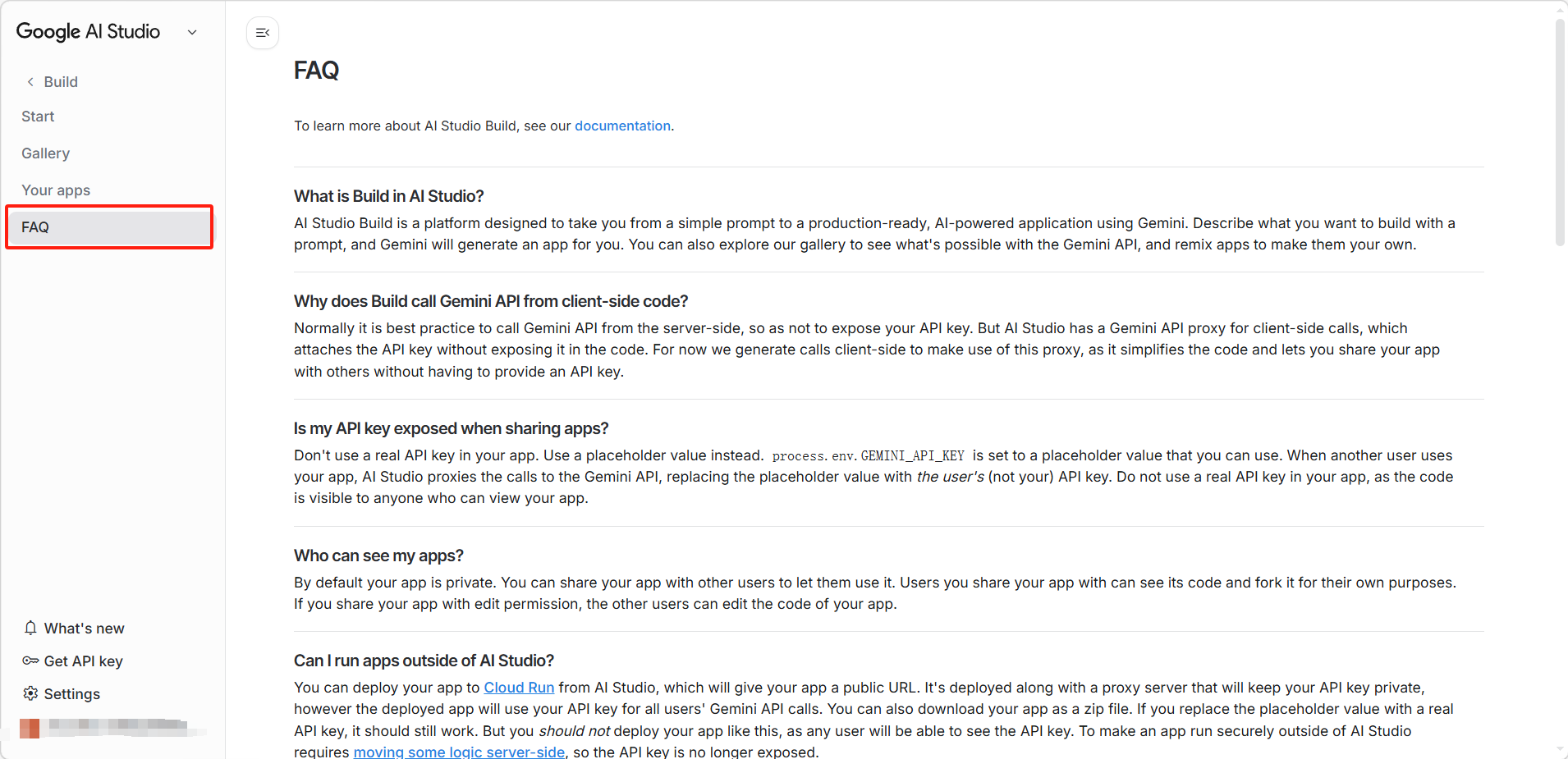Go to the Start page
This screenshot has width=1568, height=759.
pos(38,117)
